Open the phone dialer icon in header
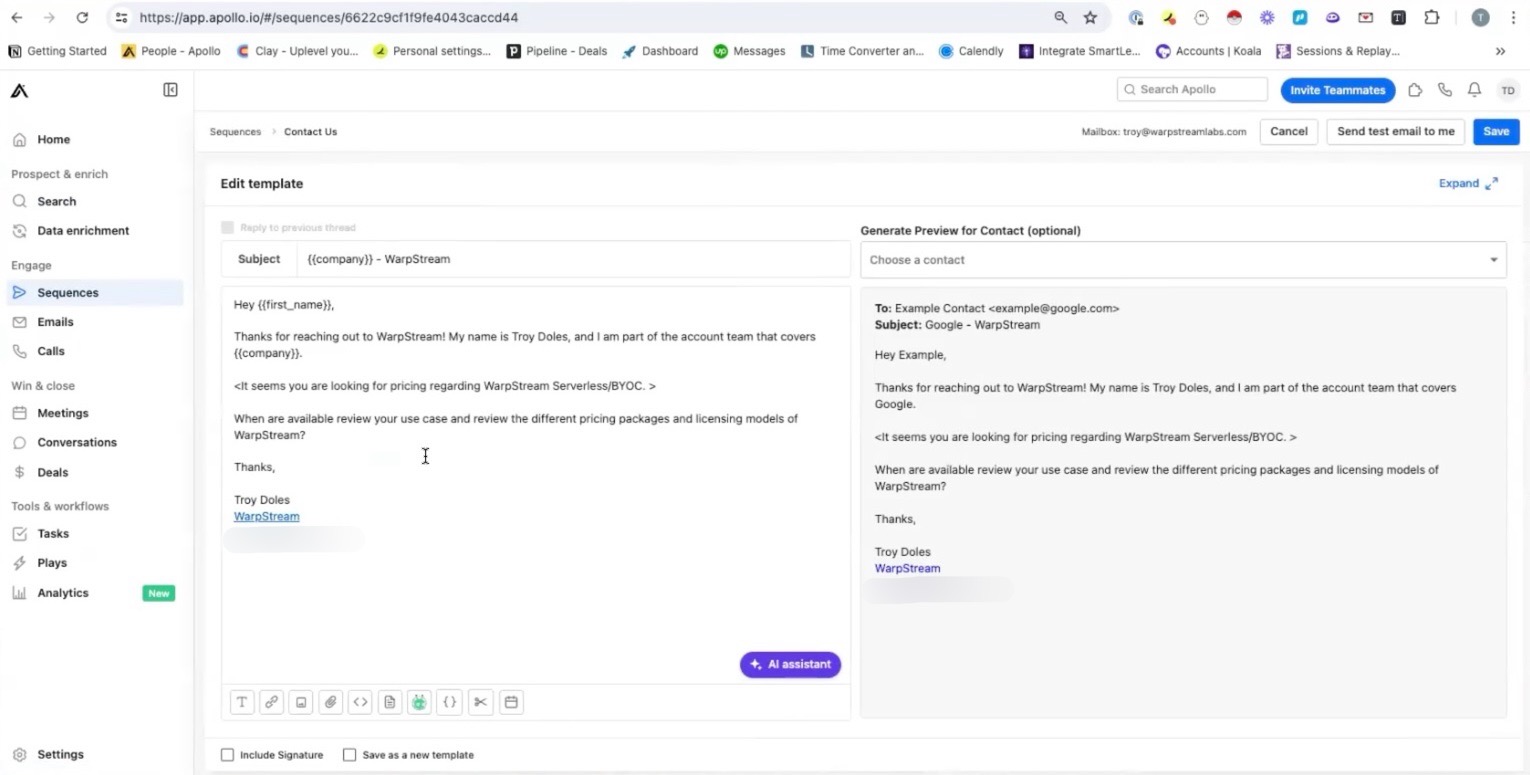 click(1445, 90)
